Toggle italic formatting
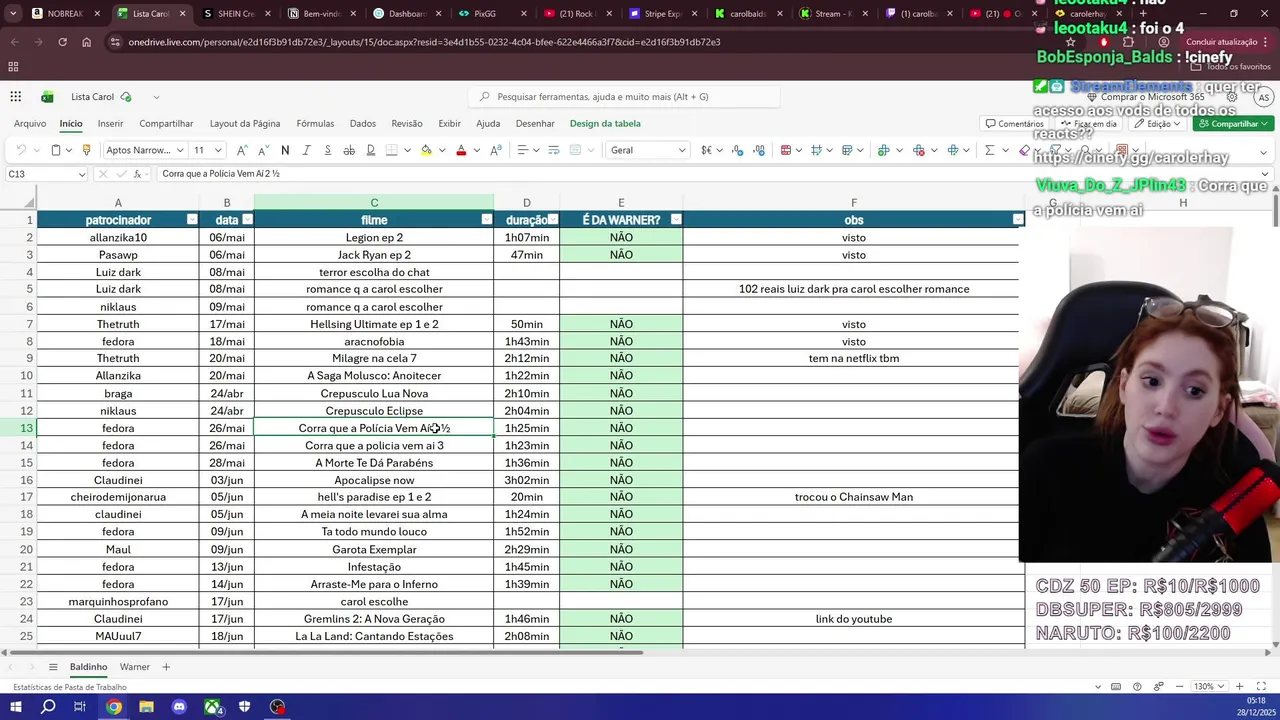 [306, 150]
